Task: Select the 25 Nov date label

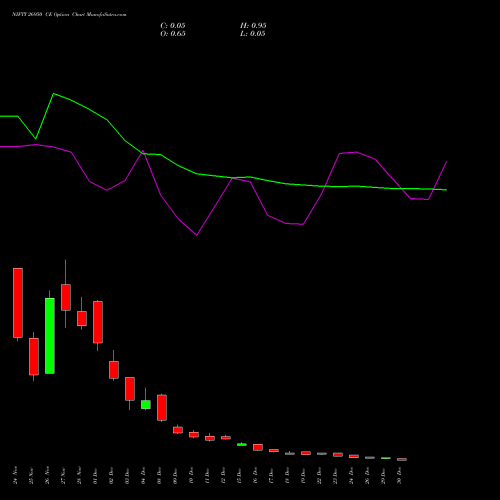Action: pyautogui.click(x=31, y=475)
